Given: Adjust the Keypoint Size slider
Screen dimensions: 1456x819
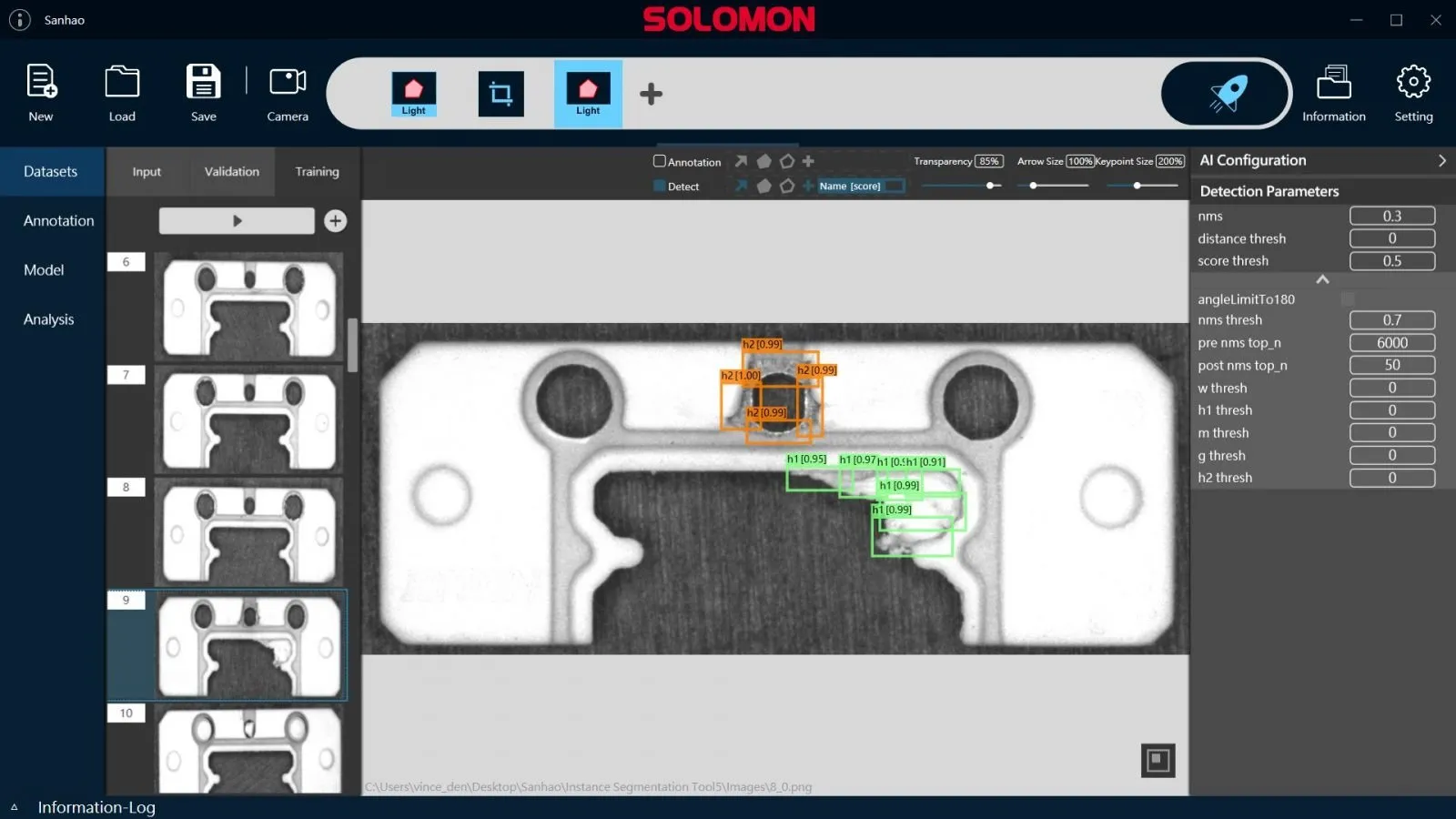Looking at the screenshot, I should [x=1142, y=186].
